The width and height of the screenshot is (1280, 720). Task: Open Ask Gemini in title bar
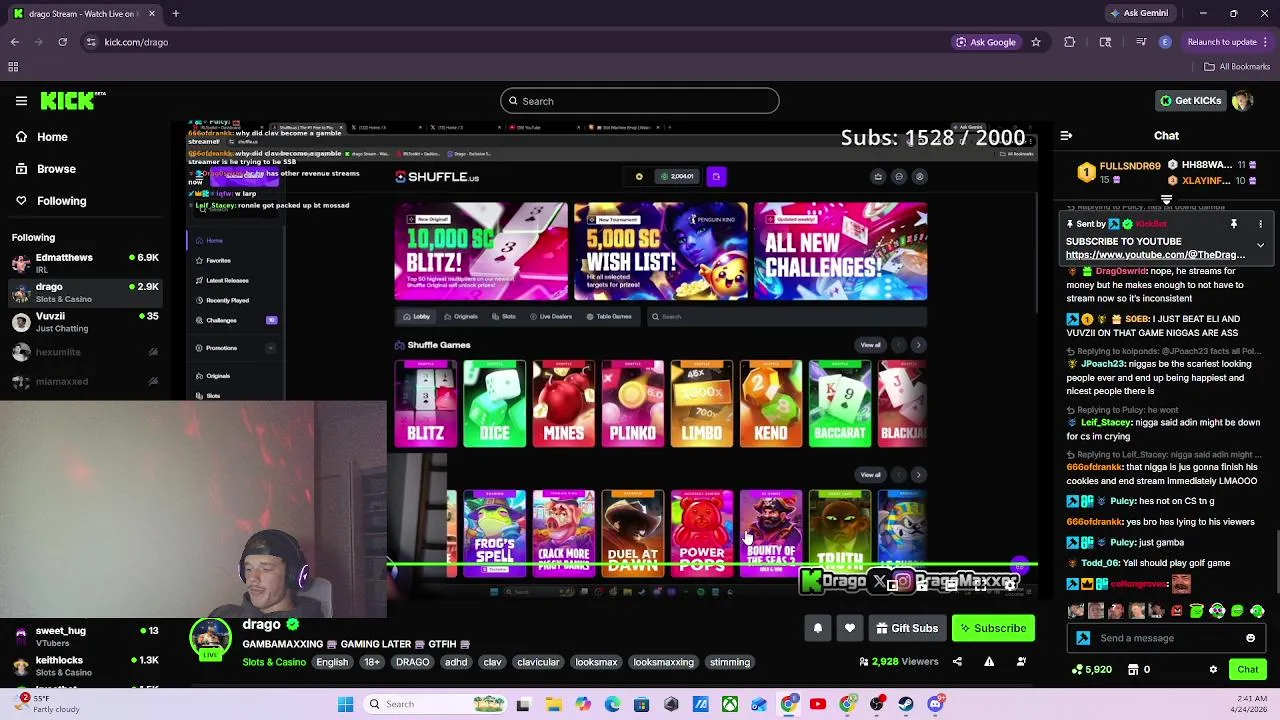pos(1138,13)
